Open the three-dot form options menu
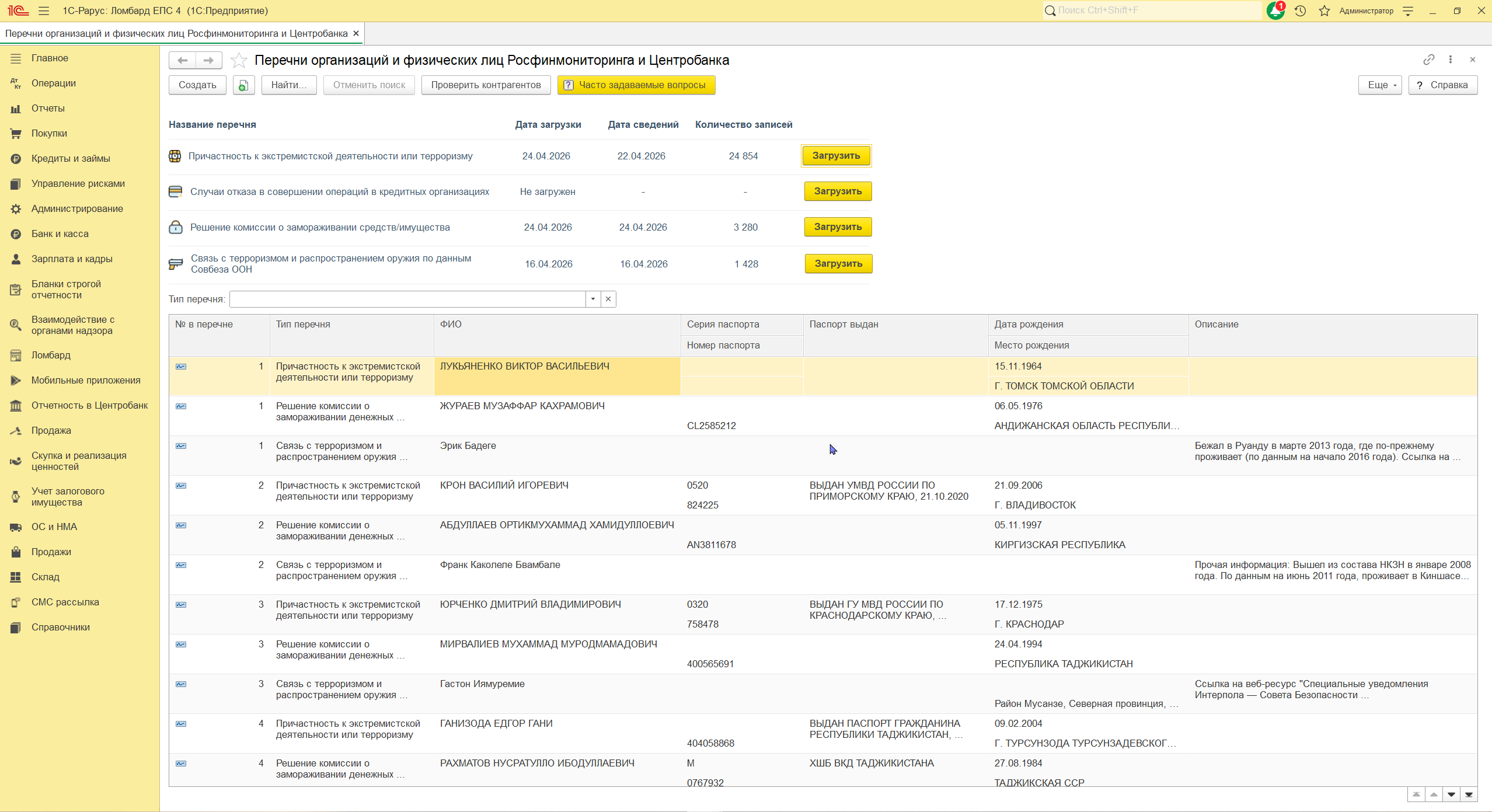Viewport: 1492px width, 812px height. tap(1451, 60)
